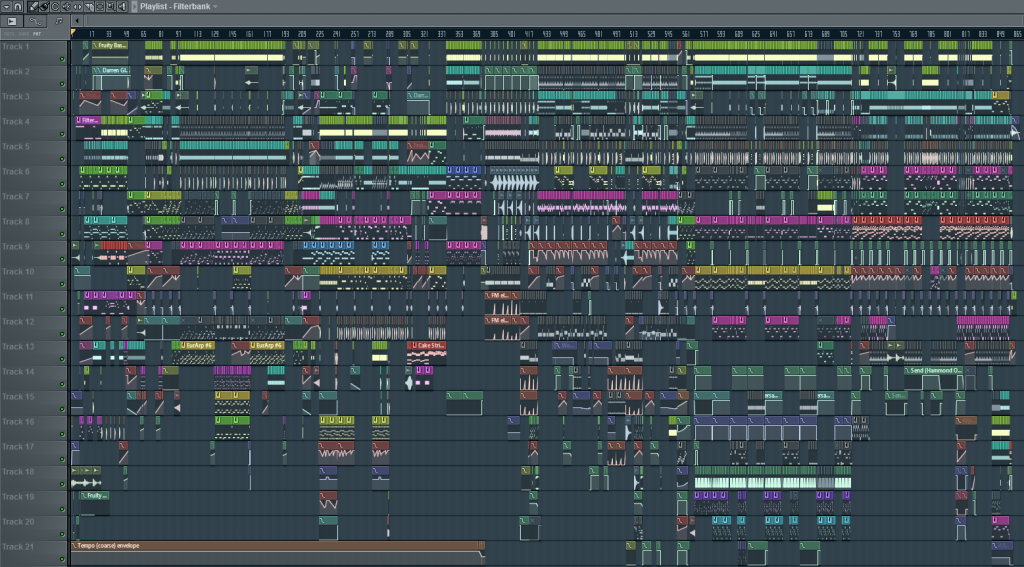Click the PAT label under the clip icons

(37, 34)
